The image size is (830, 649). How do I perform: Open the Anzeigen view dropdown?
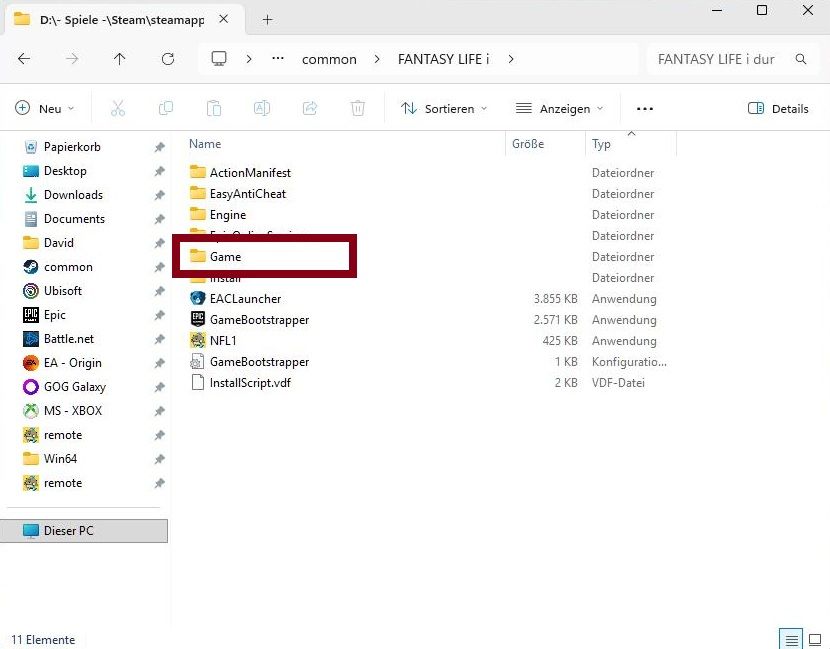(560, 109)
